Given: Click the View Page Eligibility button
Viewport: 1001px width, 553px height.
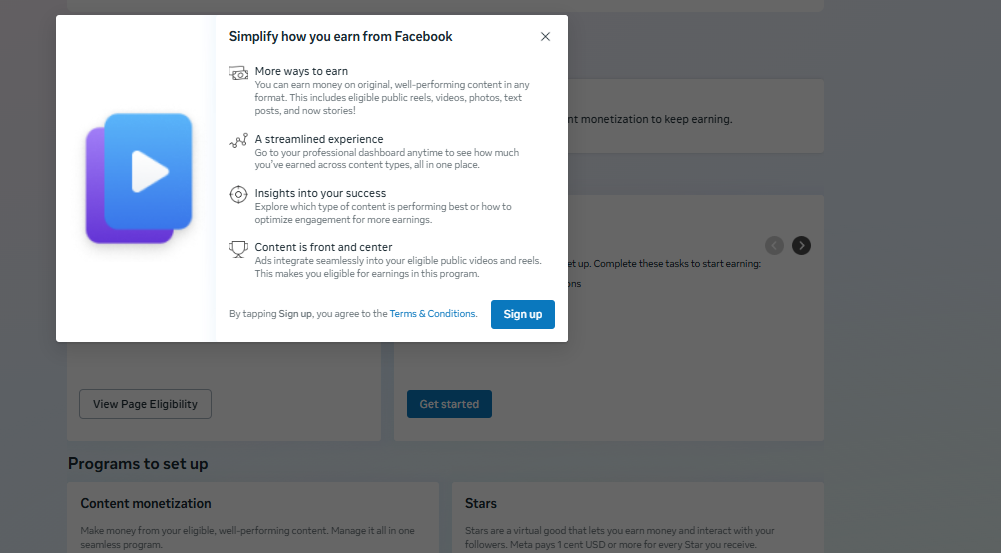Looking at the screenshot, I should tap(145, 404).
